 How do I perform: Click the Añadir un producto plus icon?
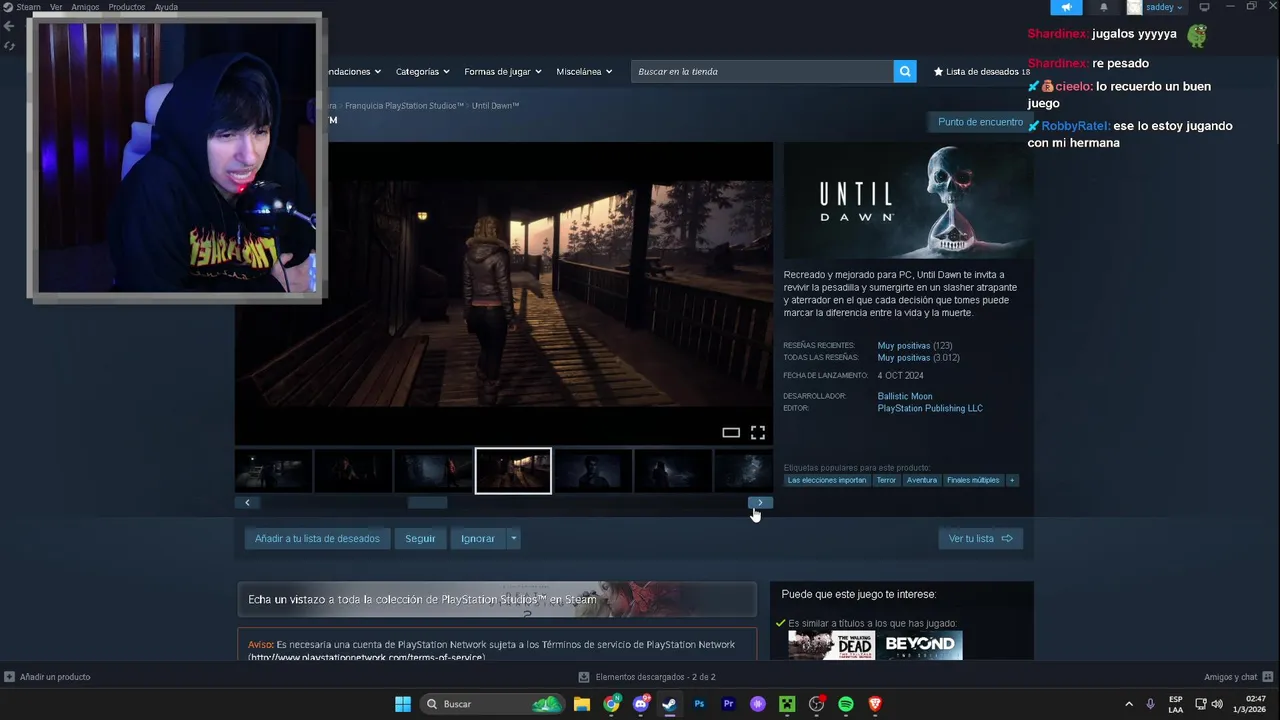tap(9, 677)
